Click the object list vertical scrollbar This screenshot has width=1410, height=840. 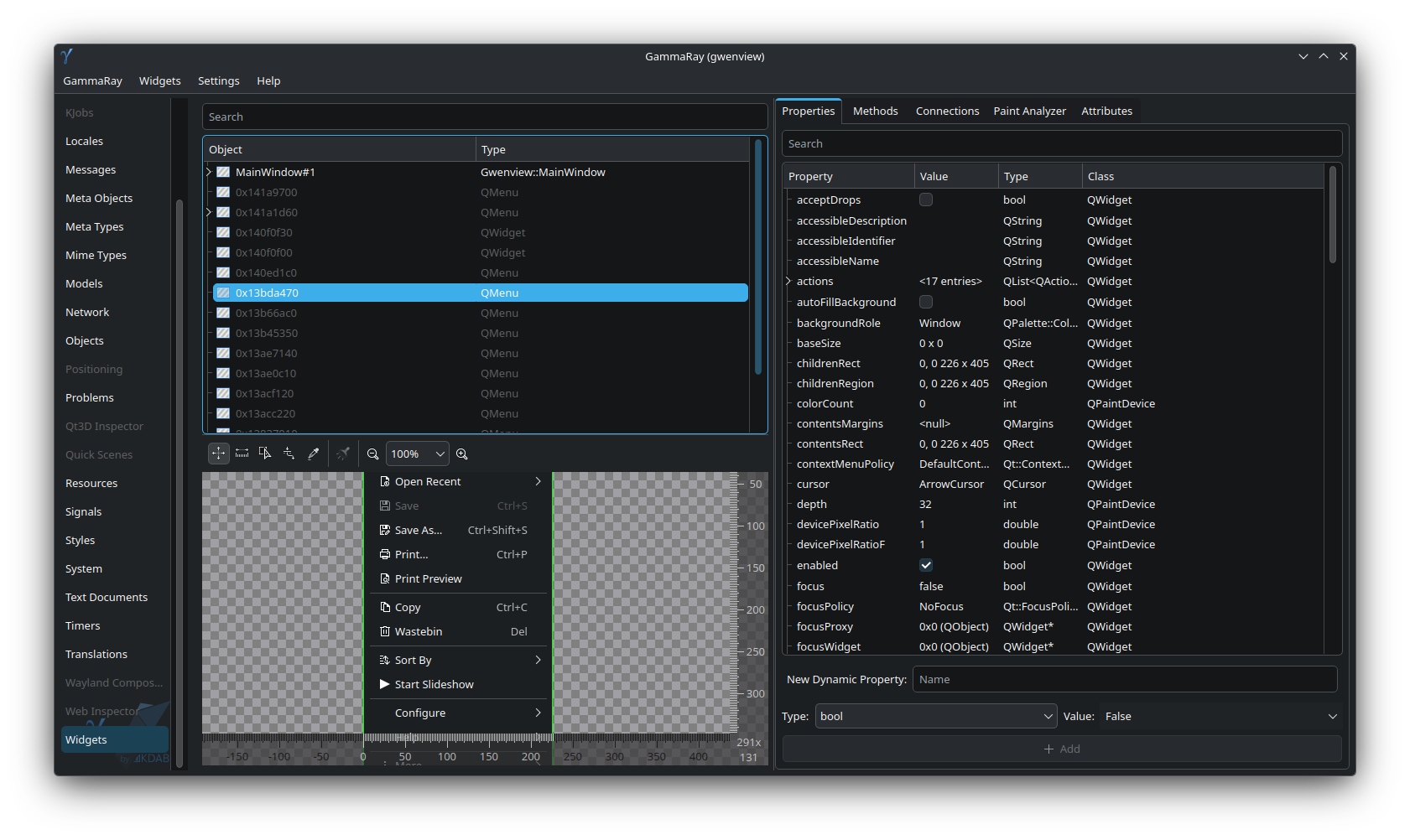click(758, 257)
